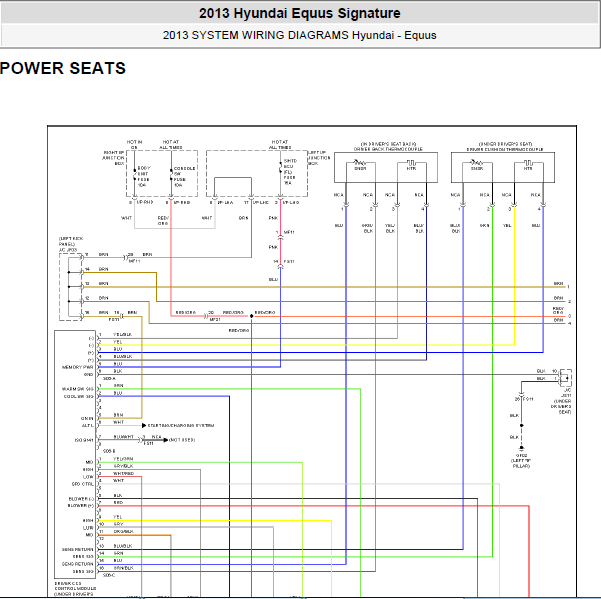Click the "ISO 9141" pin label
The height and width of the screenshot is (599, 601).
click(84, 440)
